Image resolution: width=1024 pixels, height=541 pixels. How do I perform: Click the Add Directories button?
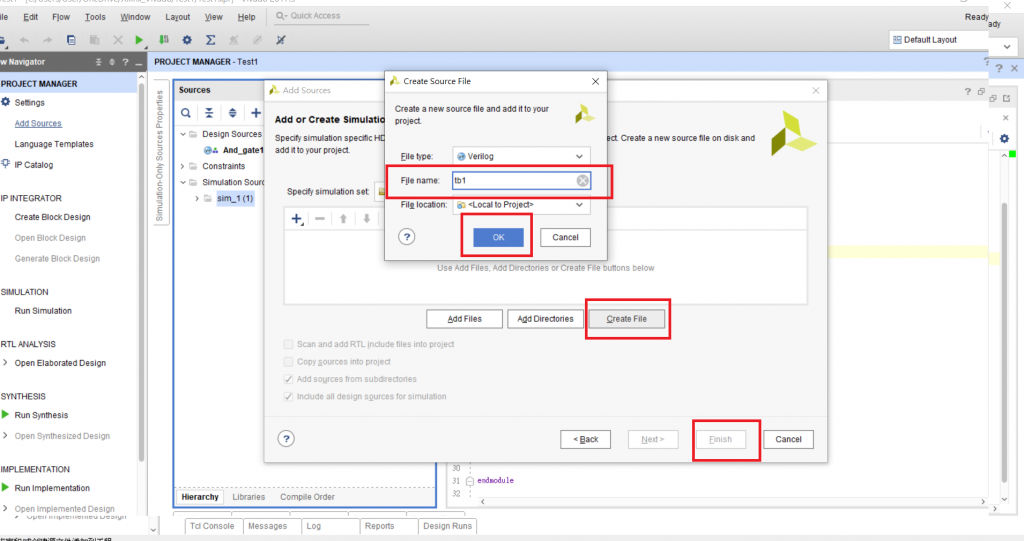pos(545,319)
